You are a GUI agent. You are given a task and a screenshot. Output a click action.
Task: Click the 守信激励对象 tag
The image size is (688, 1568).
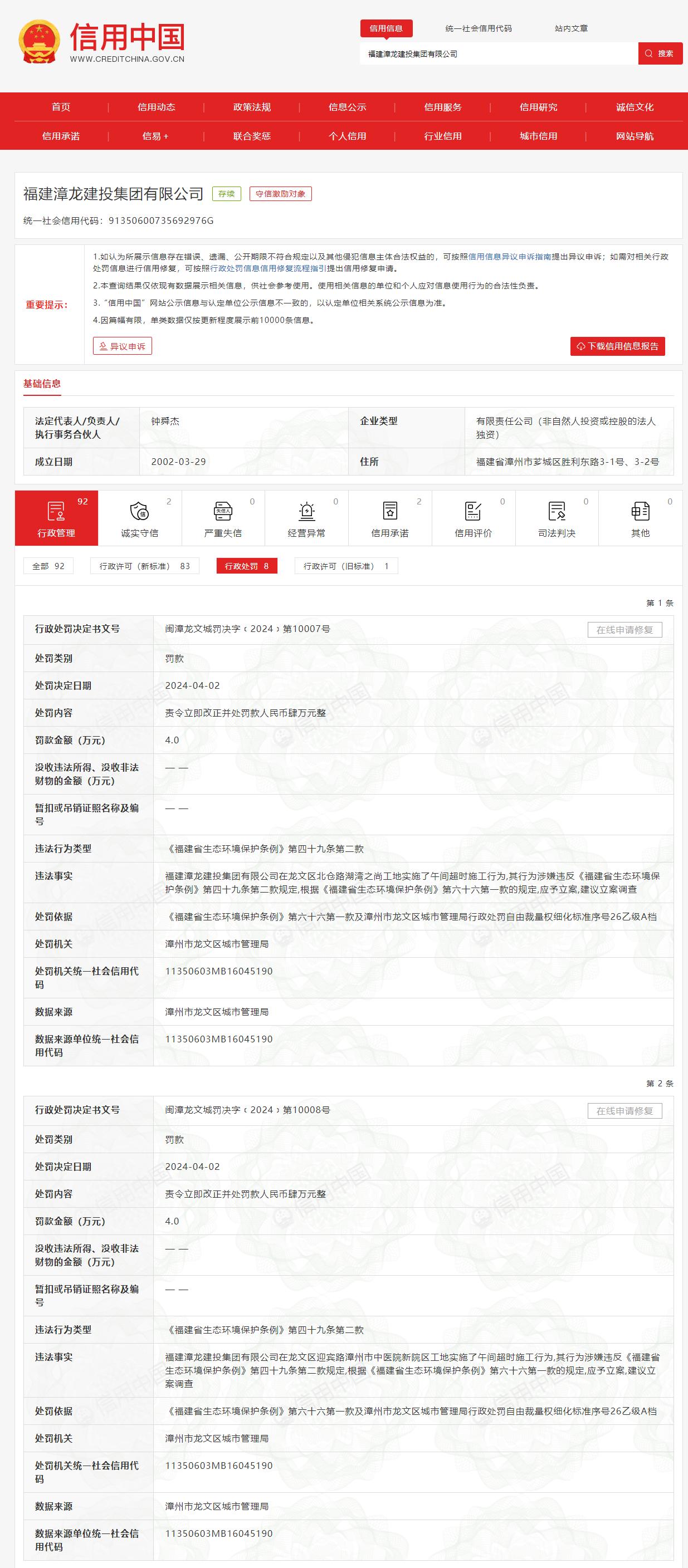pyautogui.click(x=281, y=194)
